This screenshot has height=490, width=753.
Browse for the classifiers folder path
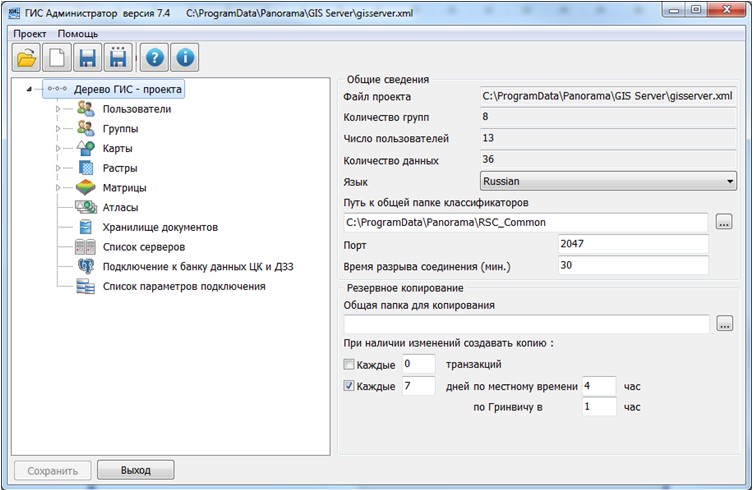pos(724,222)
